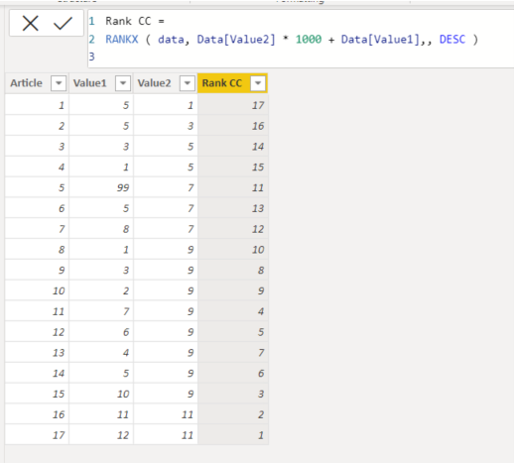Select Article cell 13
The width and height of the screenshot is (514, 463).
tap(37, 352)
